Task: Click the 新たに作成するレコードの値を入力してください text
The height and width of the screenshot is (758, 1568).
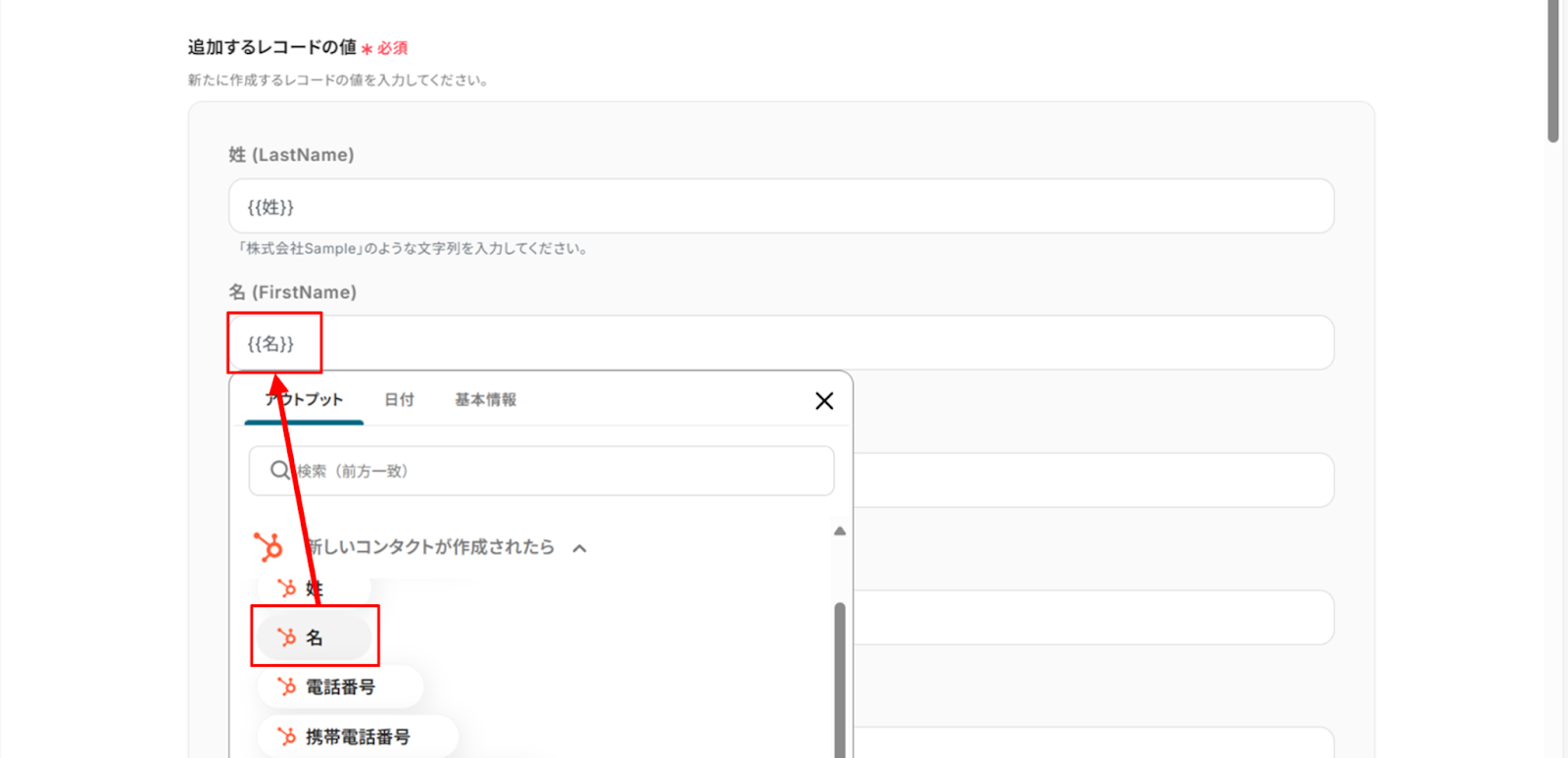Action: click(x=338, y=80)
